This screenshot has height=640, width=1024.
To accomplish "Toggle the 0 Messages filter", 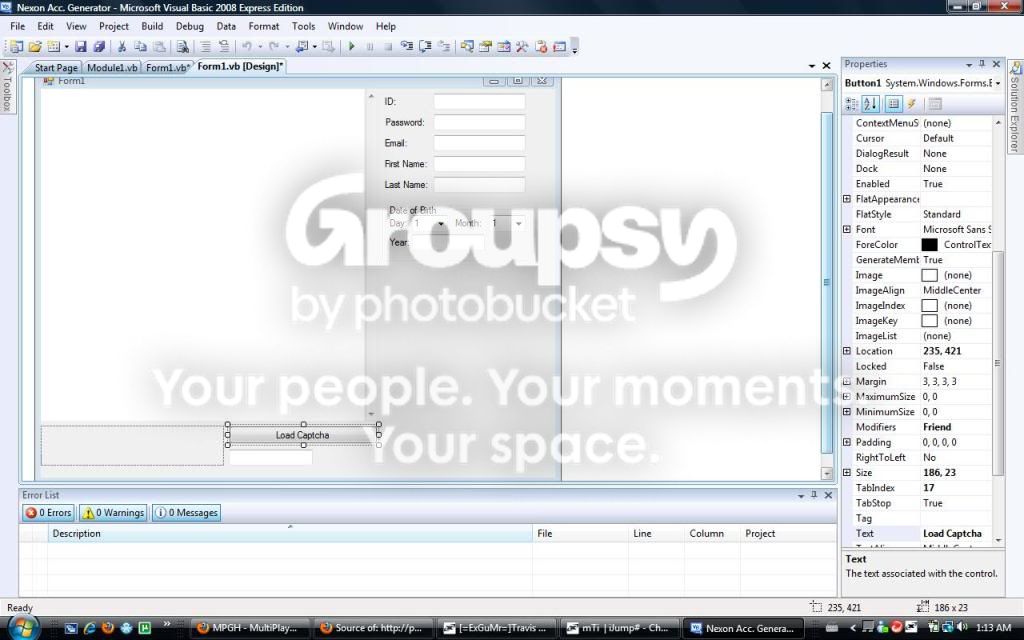I will pos(186,513).
